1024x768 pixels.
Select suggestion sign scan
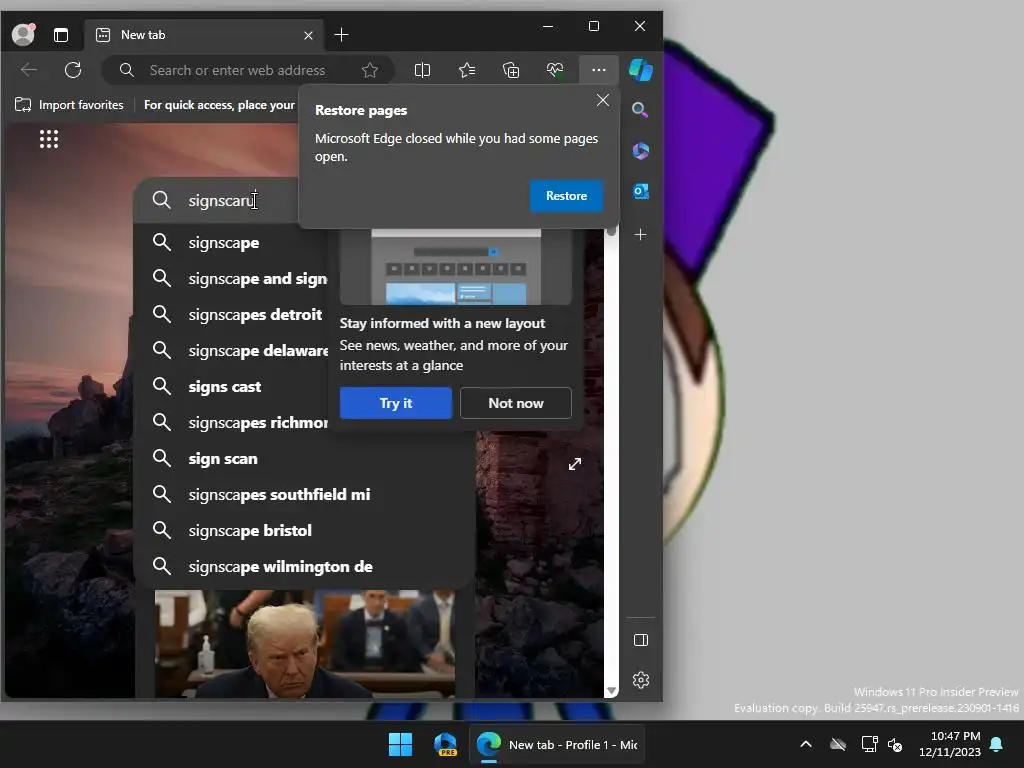pos(304,458)
